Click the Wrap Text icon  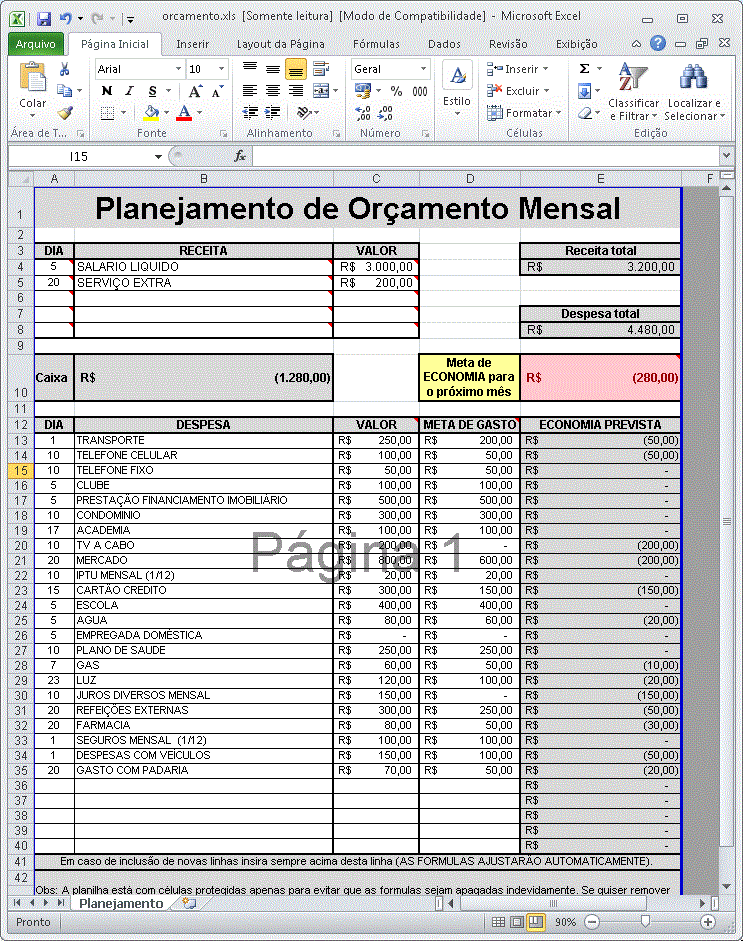[x=321, y=69]
